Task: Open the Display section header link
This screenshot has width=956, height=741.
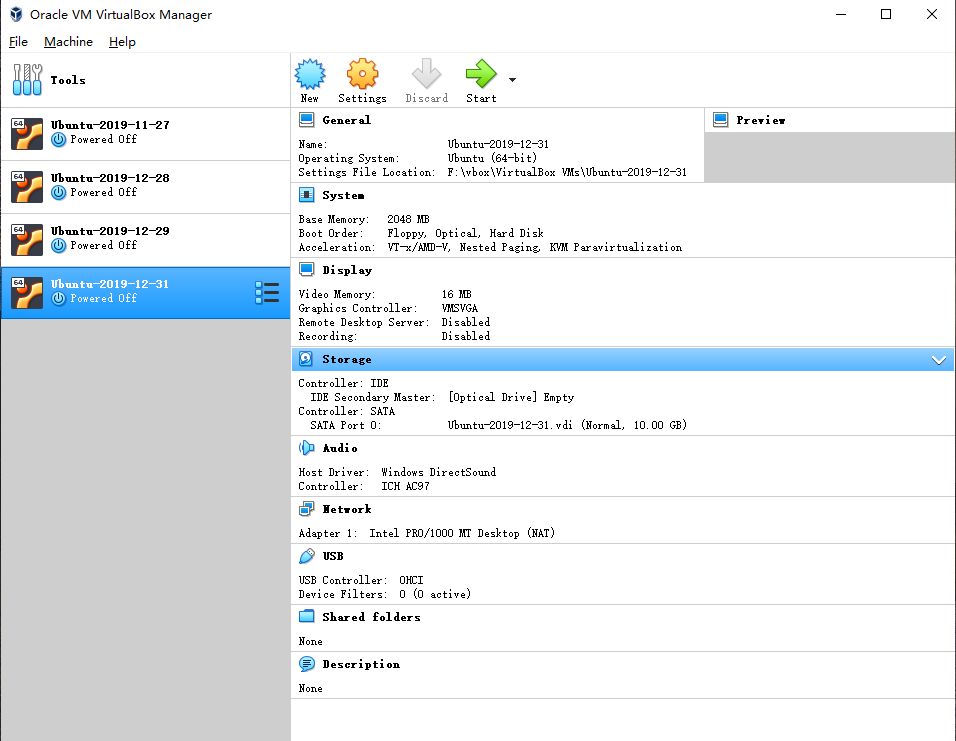Action: (347, 270)
